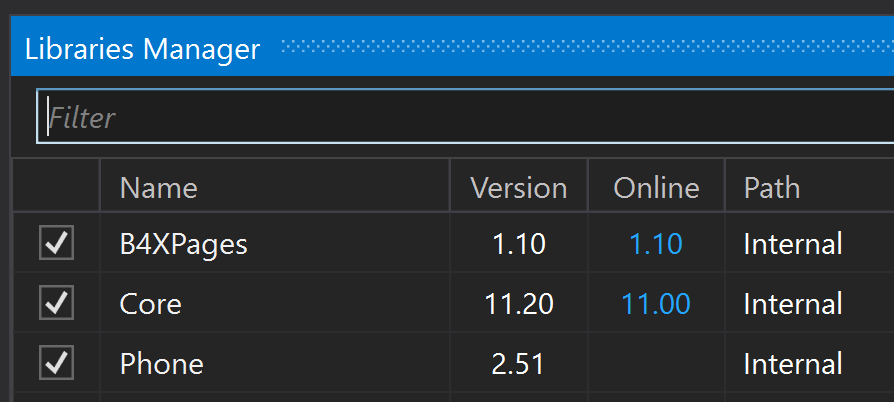Click Phone version 2.51 cell
The width and height of the screenshot is (894, 402).
pyautogui.click(x=518, y=363)
